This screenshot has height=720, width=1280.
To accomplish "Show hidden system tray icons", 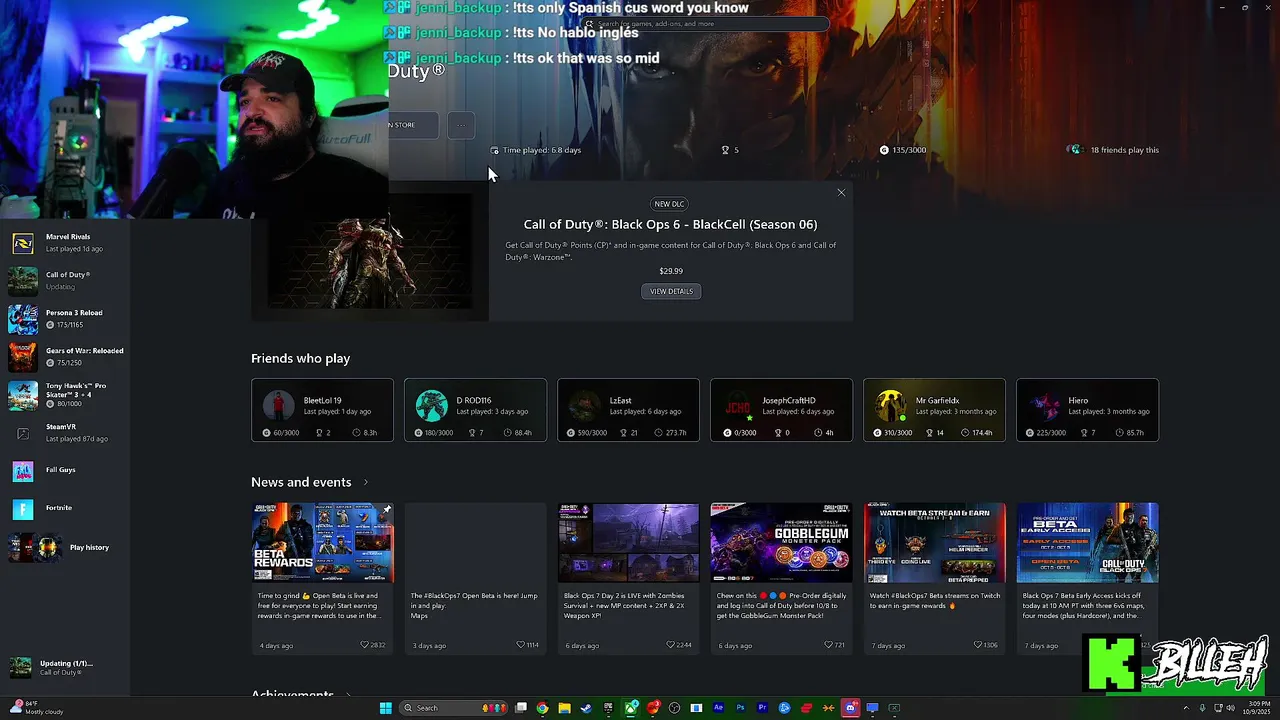I will pos(1186,708).
